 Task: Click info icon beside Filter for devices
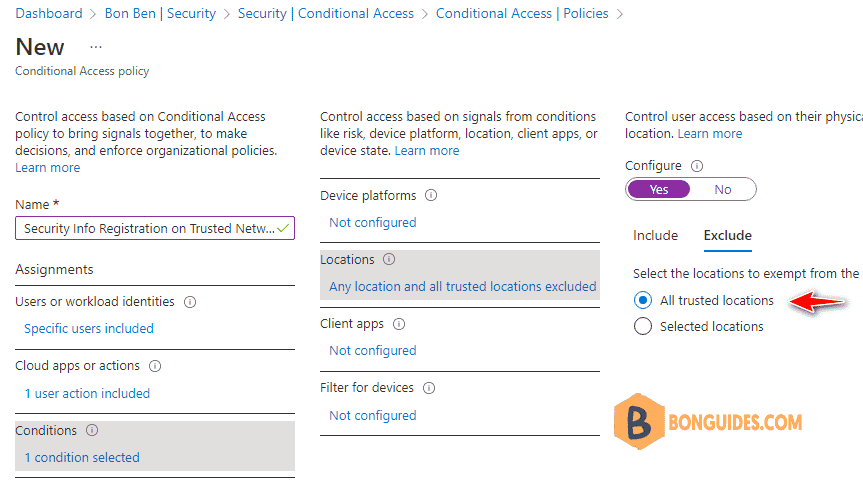tap(429, 388)
